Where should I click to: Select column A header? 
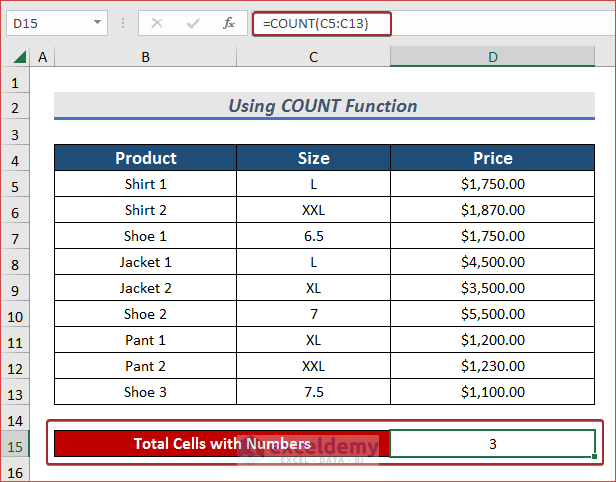(42, 58)
